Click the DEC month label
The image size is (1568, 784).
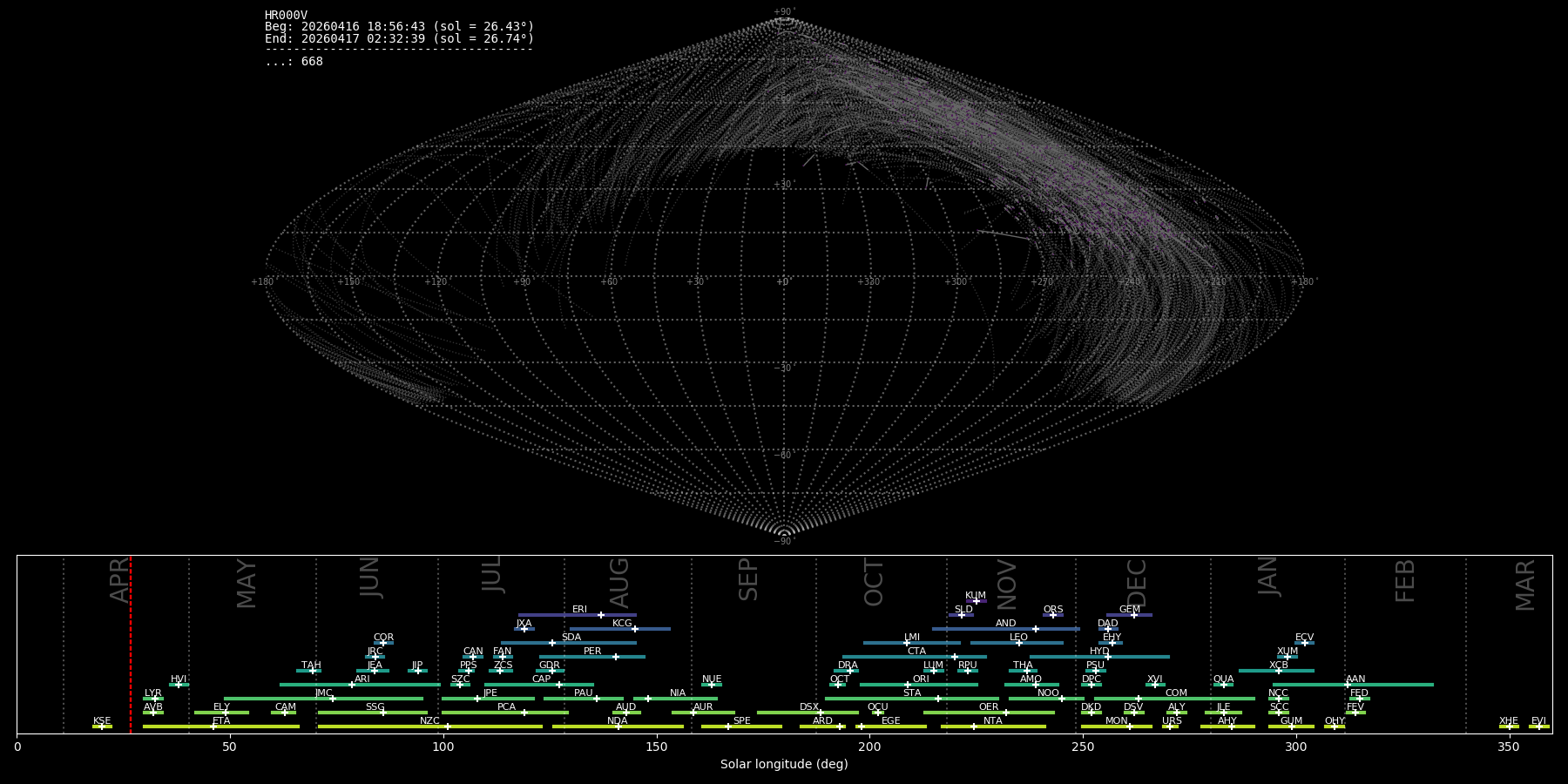tap(1137, 583)
